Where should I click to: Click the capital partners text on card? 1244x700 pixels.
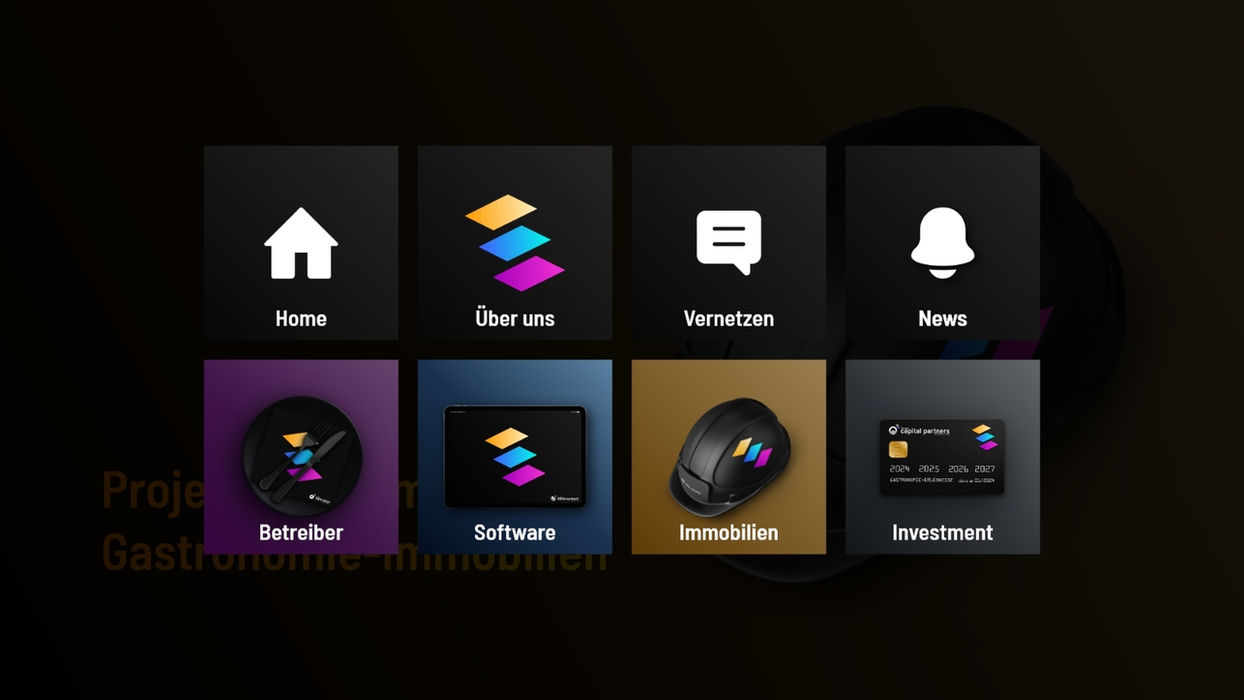[x=925, y=430]
